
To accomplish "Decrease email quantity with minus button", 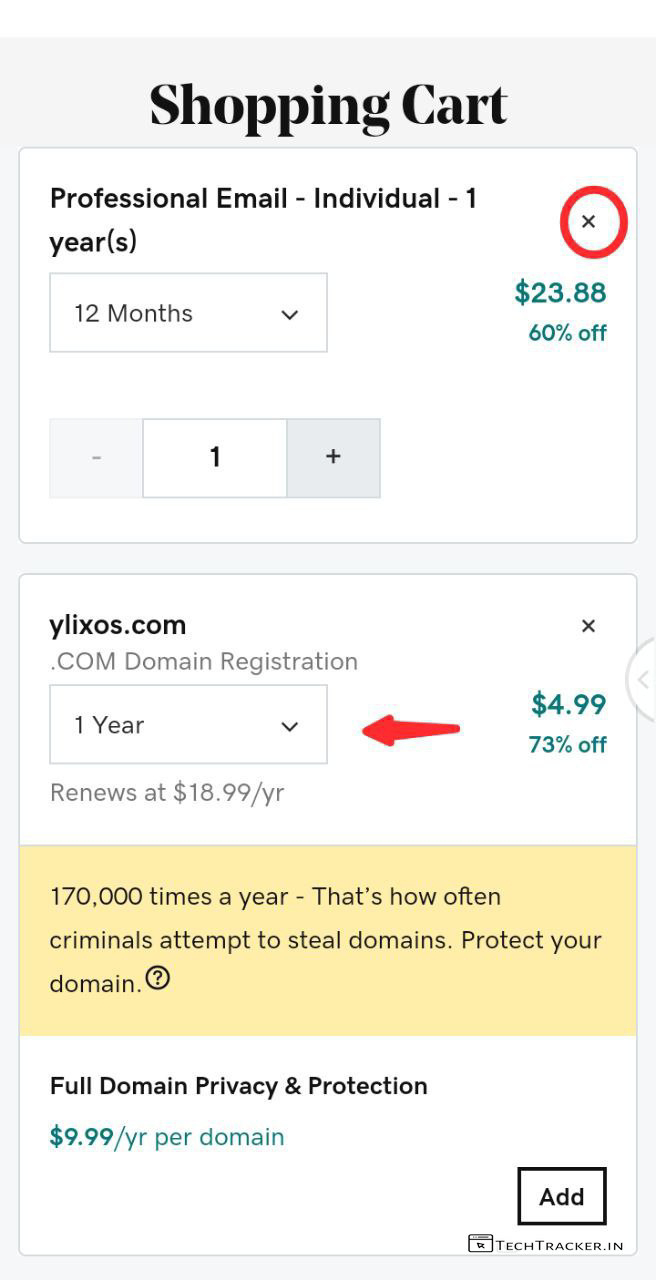I will click(x=96, y=457).
